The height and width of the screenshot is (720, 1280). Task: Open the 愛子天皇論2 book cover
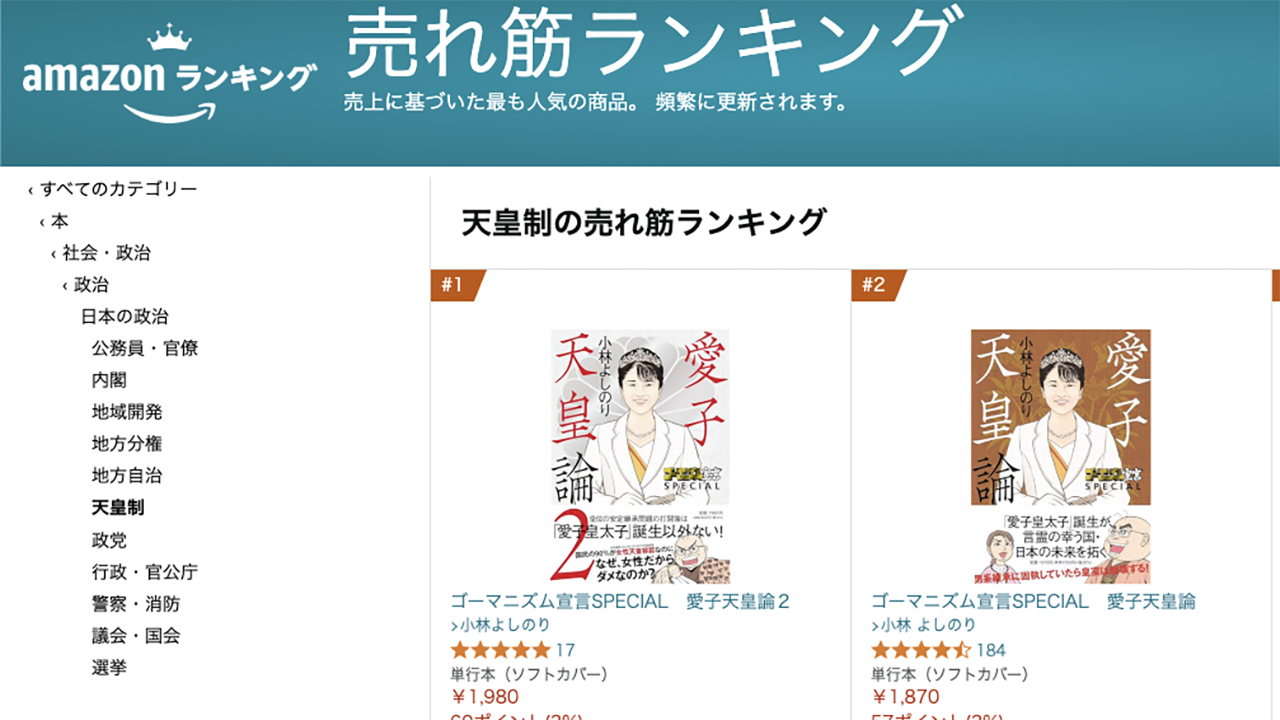click(640, 456)
